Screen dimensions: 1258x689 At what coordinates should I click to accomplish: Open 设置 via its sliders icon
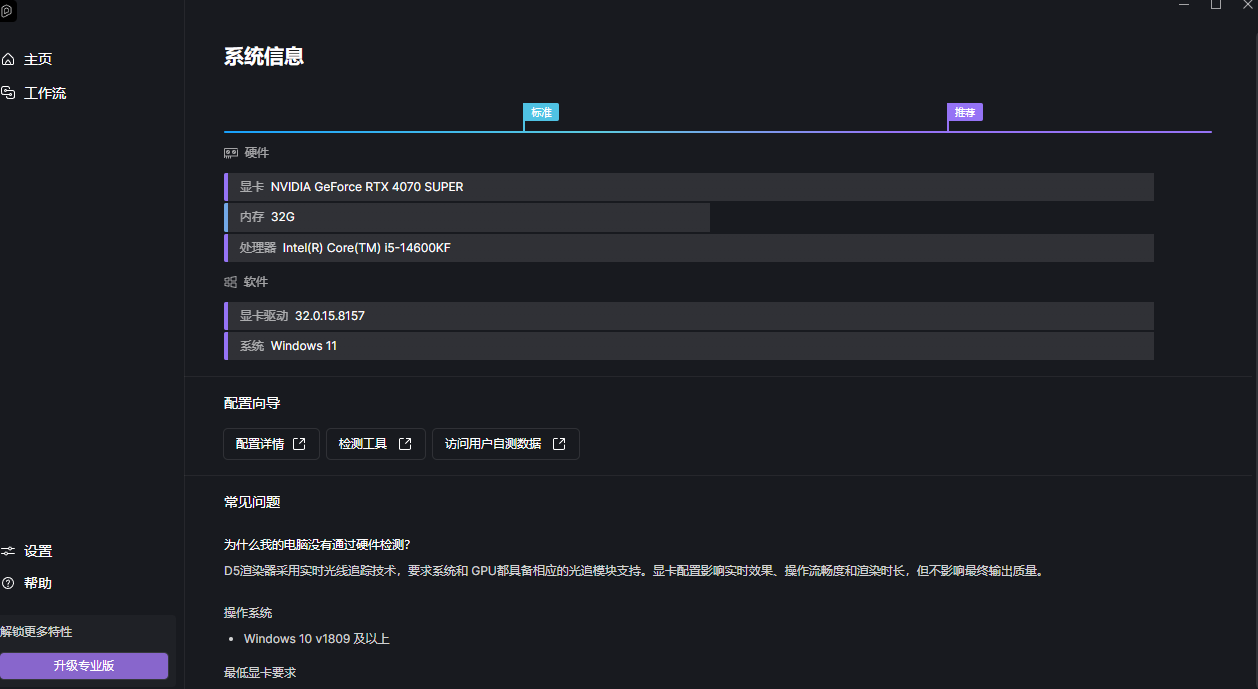[8, 551]
